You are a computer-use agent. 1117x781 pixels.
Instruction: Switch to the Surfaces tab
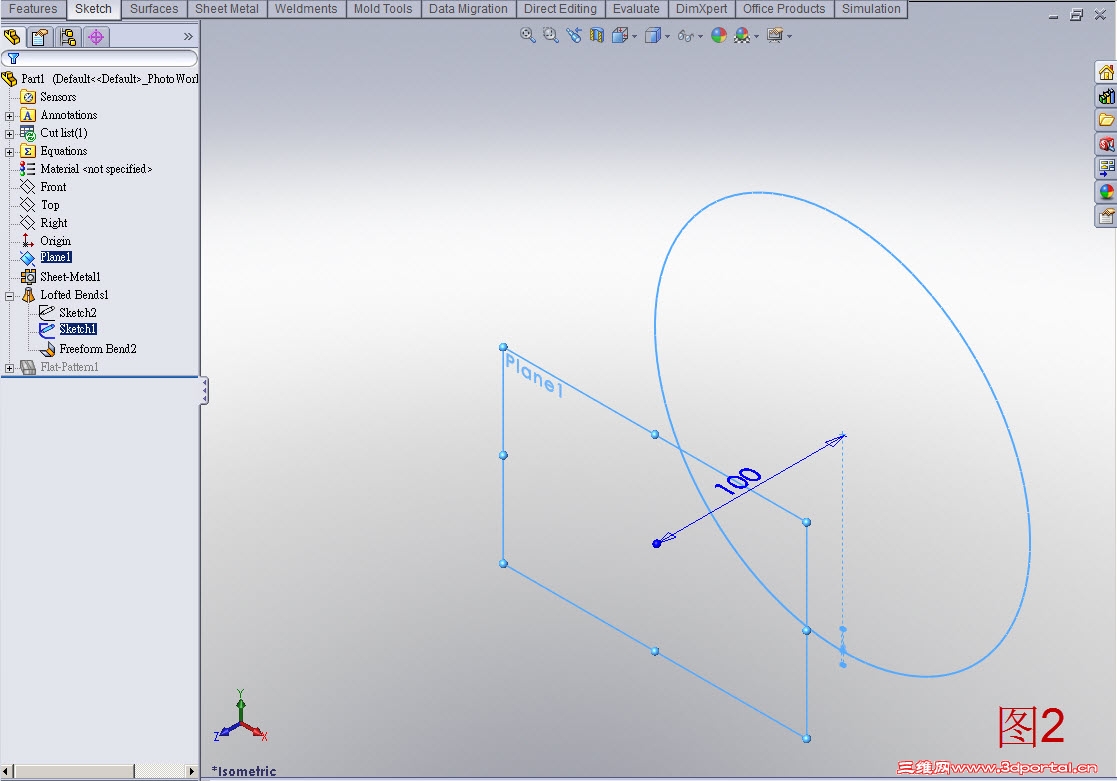[x=154, y=9]
